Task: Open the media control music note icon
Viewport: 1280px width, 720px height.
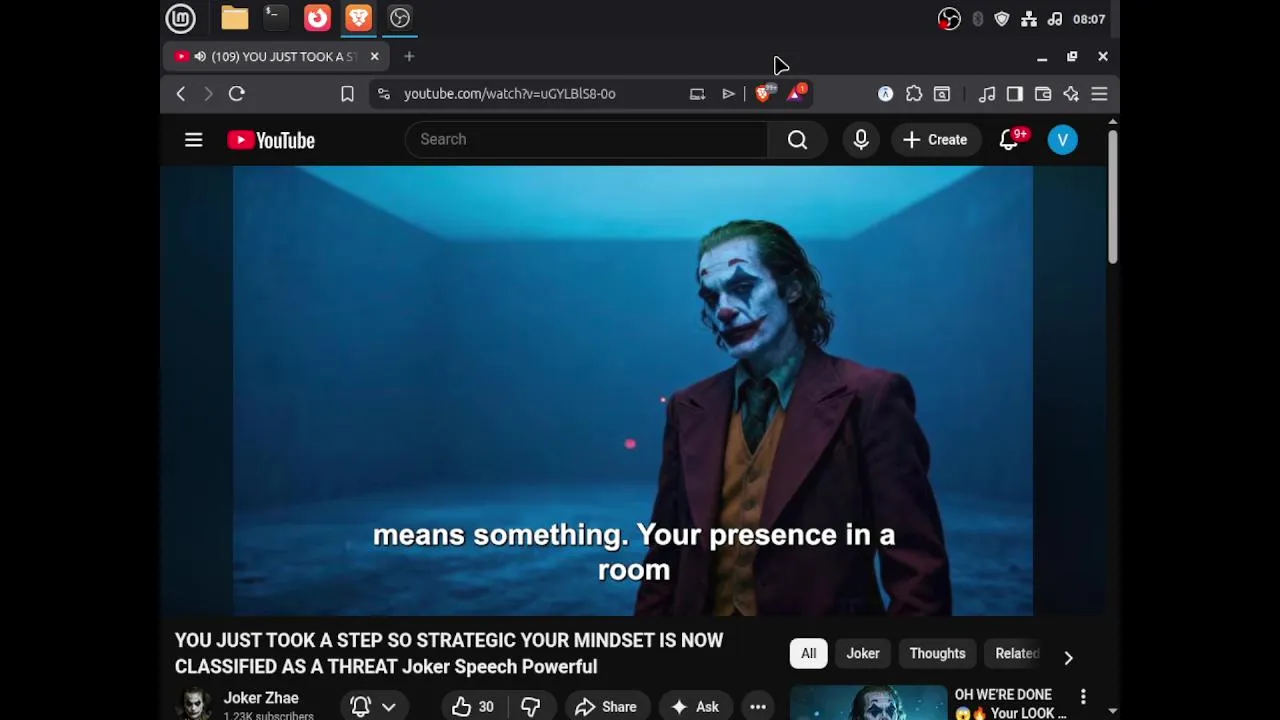Action: click(x=987, y=94)
